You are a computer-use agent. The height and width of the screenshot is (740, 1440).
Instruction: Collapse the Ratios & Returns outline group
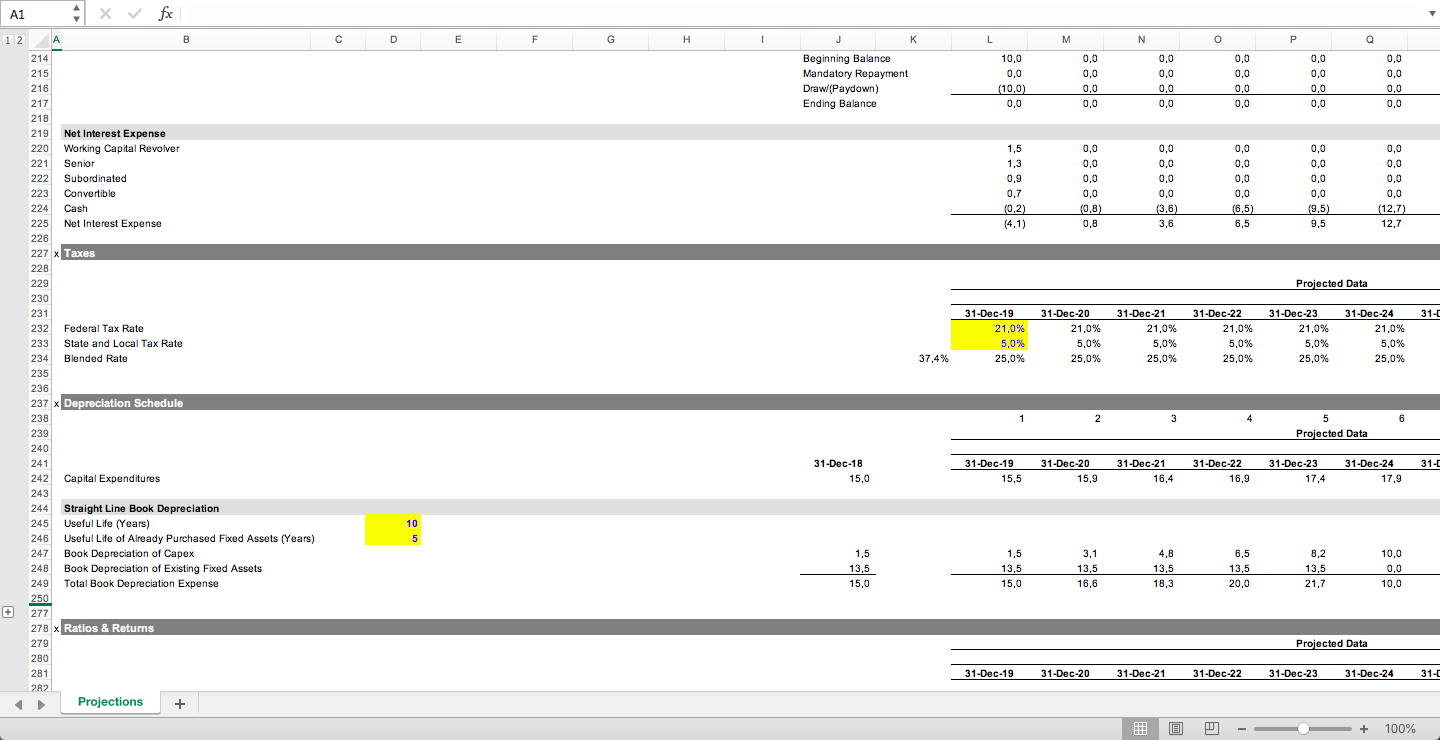55,628
